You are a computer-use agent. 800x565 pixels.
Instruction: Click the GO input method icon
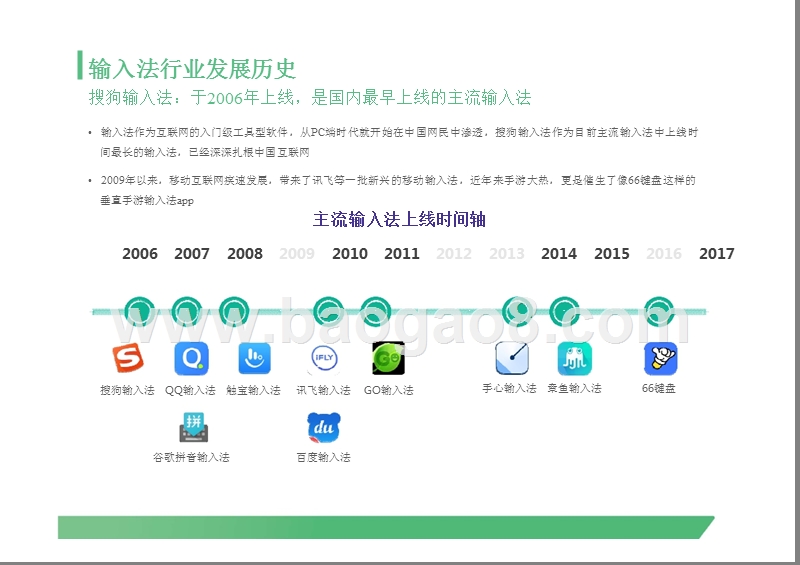pyautogui.click(x=388, y=358)
